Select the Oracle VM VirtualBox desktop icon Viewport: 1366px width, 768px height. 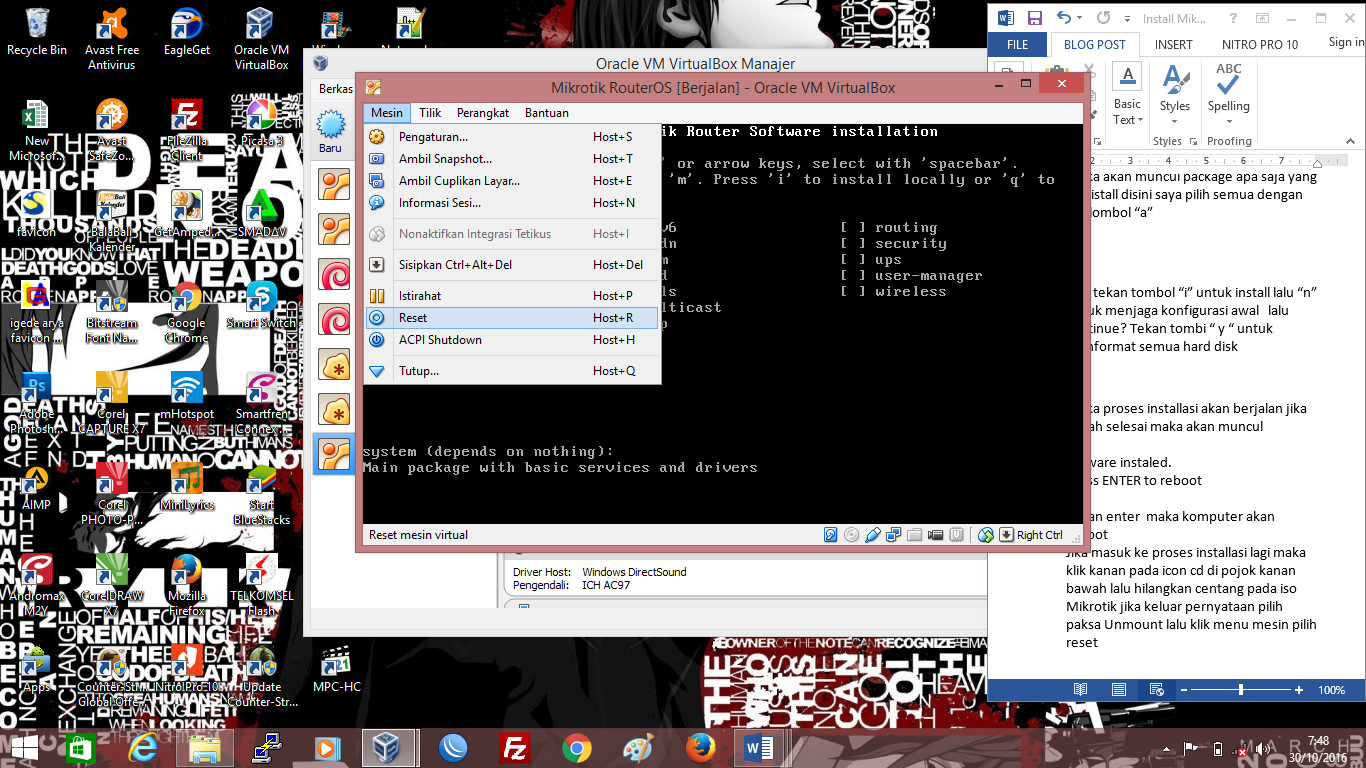(x=262, y=40)
